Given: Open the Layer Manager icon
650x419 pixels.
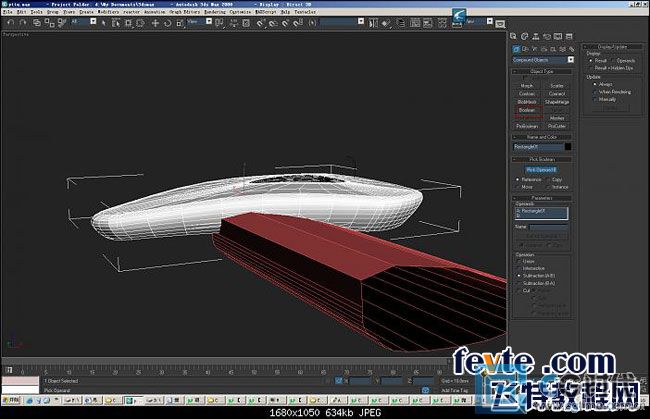Looking at the screenshot, I should tap(401, 23).
